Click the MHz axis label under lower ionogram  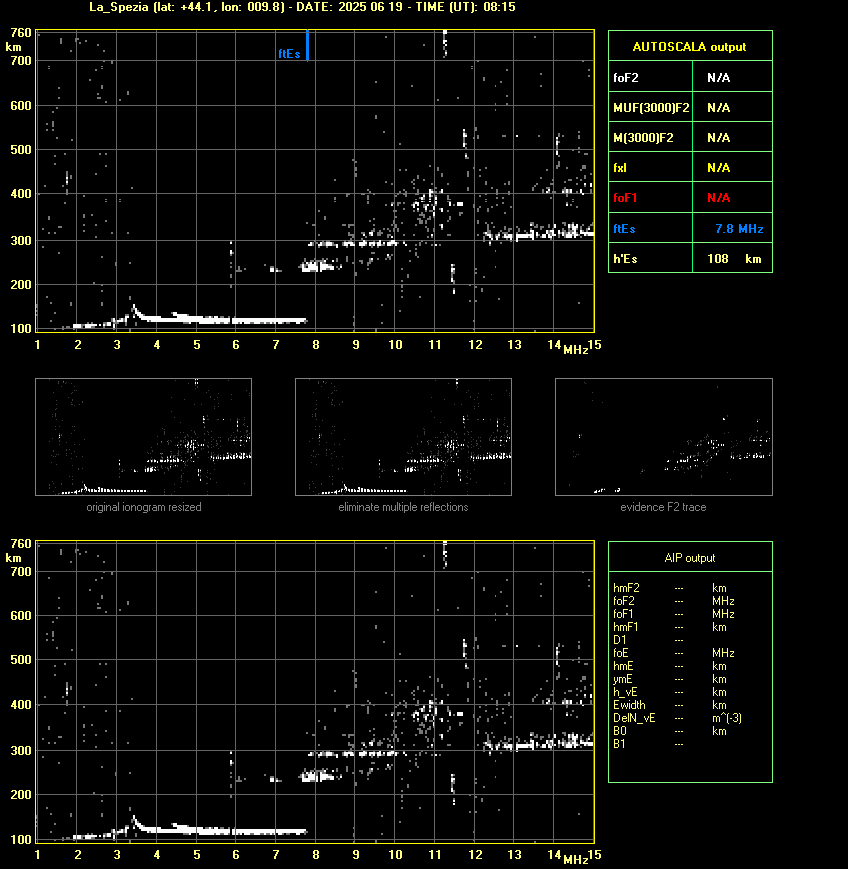point(575,860)
